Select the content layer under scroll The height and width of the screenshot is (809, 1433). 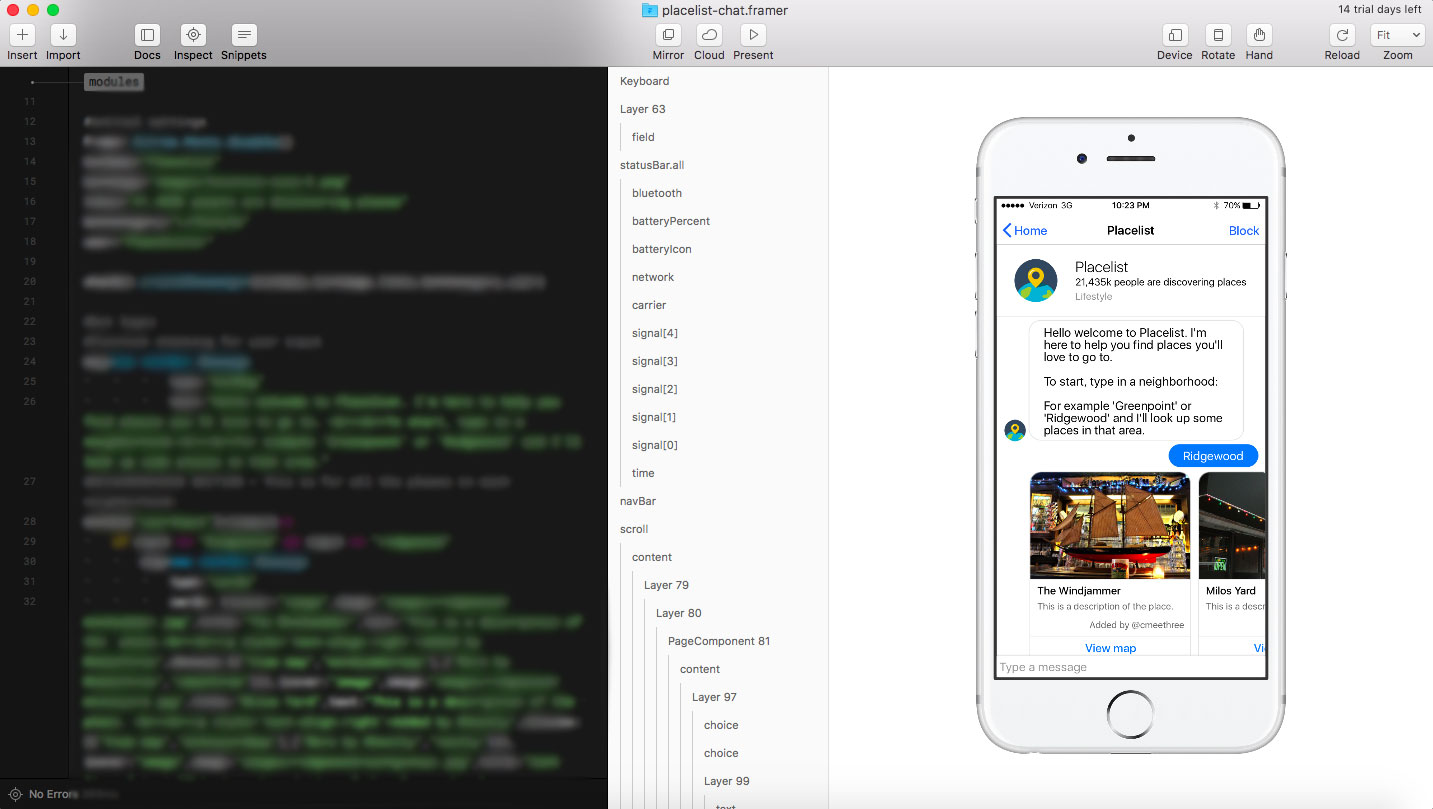click(652, 557)
